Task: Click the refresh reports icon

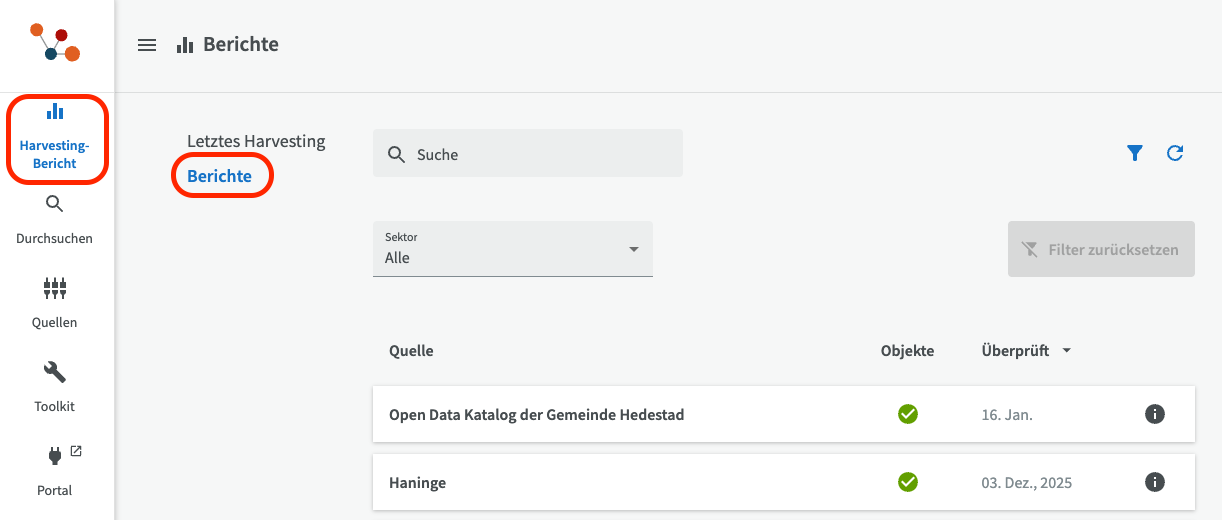Action: 1175,153
